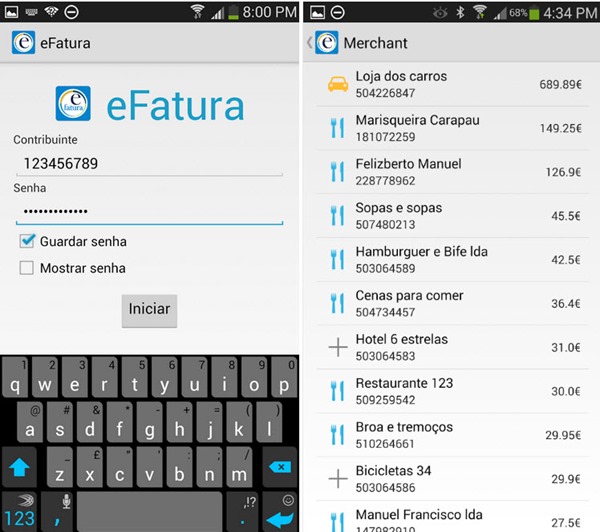Image resolution: width=600 pixels, height=532 pixels.
Task: Tap the 149.25€ amount
Action: pos(561,128)
